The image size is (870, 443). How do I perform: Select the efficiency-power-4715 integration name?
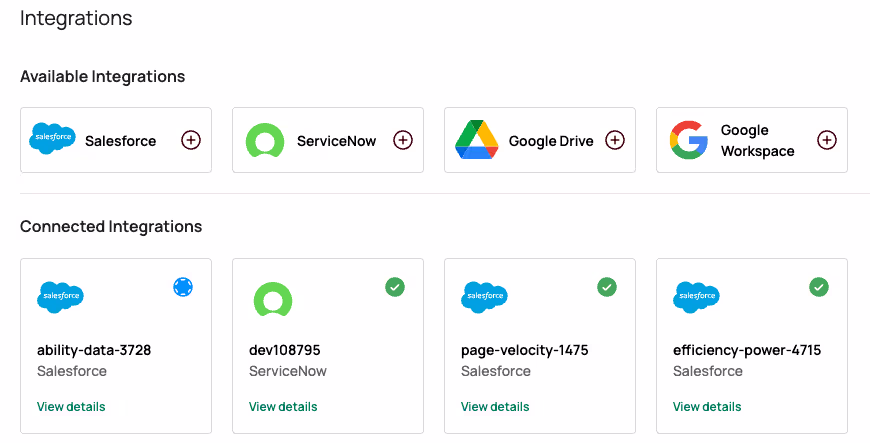pyautogui.click(x=747, y=350)
